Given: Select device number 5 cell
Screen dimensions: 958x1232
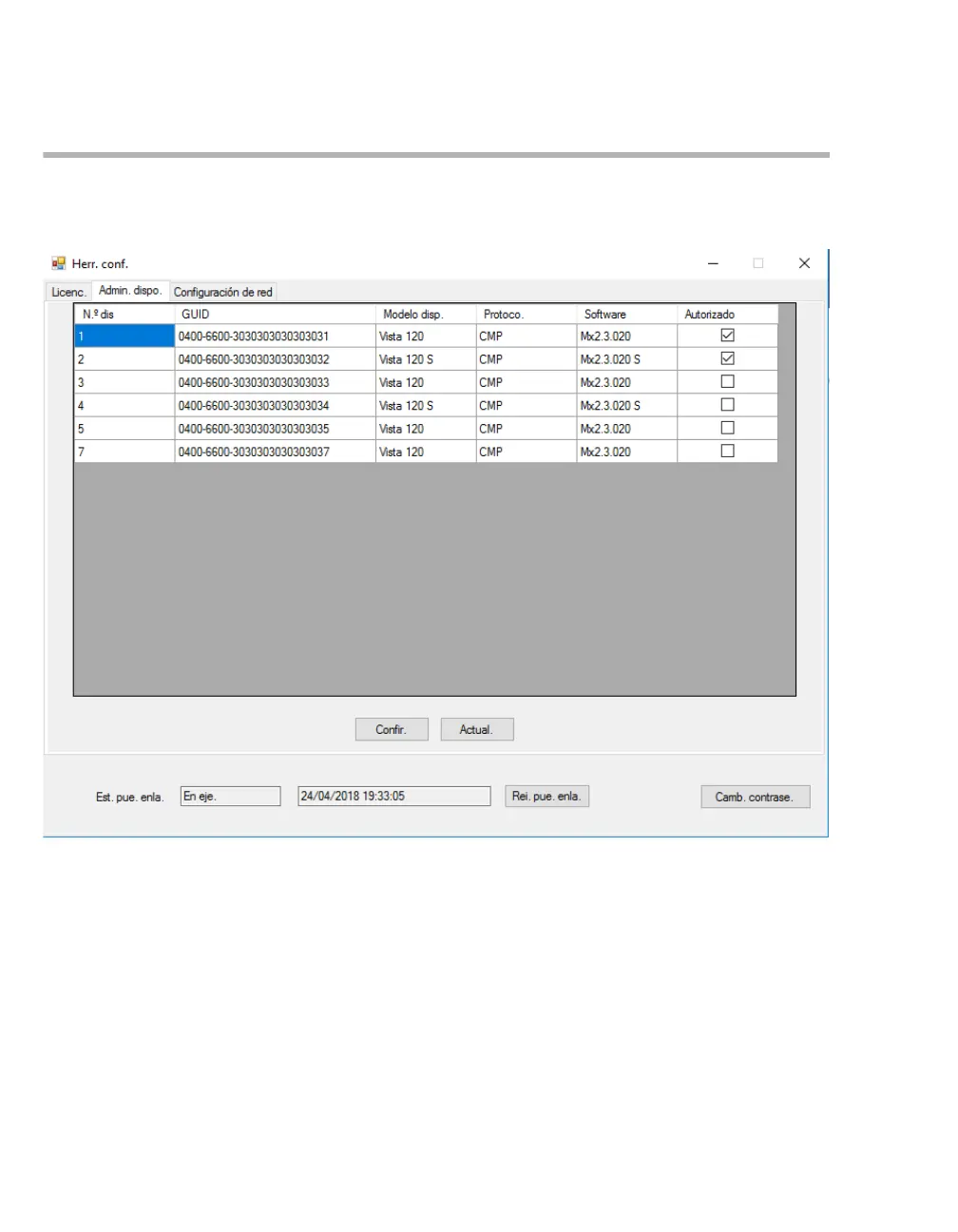Looking at the screenshot, I should [x=125, y=429].
